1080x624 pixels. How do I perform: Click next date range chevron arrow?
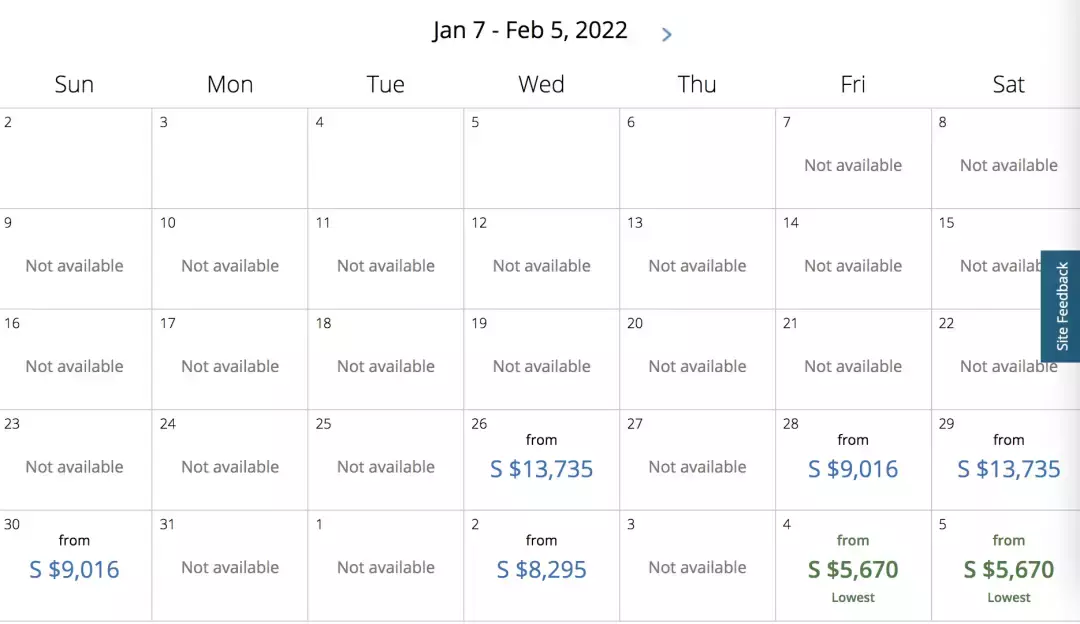(x=667, y=35)
